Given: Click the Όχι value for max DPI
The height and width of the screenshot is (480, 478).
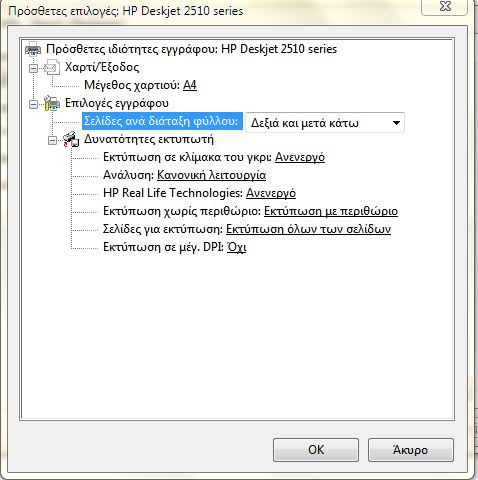Looking at the screenshot, I should [x=236, y=247].
